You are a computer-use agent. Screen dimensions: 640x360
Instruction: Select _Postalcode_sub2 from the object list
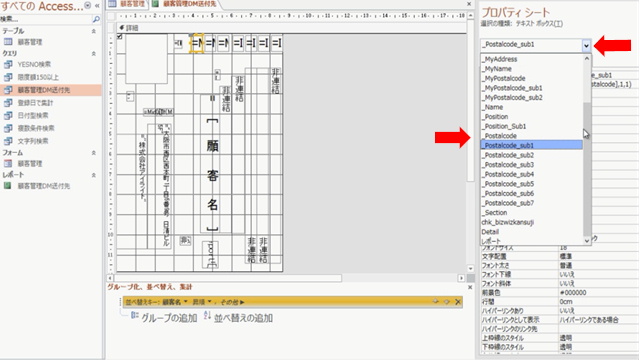[509, 155]
